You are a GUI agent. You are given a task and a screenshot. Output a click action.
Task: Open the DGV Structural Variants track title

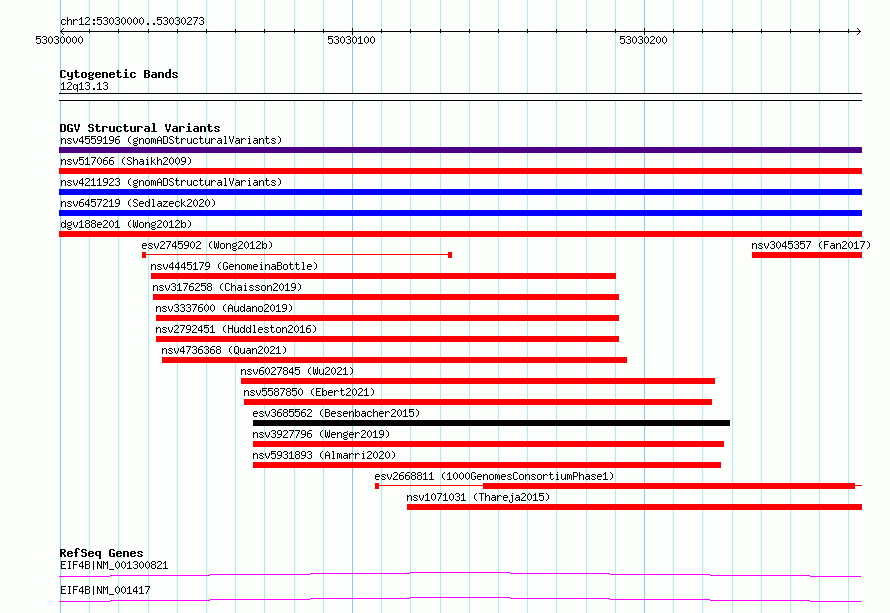[140, 128]
